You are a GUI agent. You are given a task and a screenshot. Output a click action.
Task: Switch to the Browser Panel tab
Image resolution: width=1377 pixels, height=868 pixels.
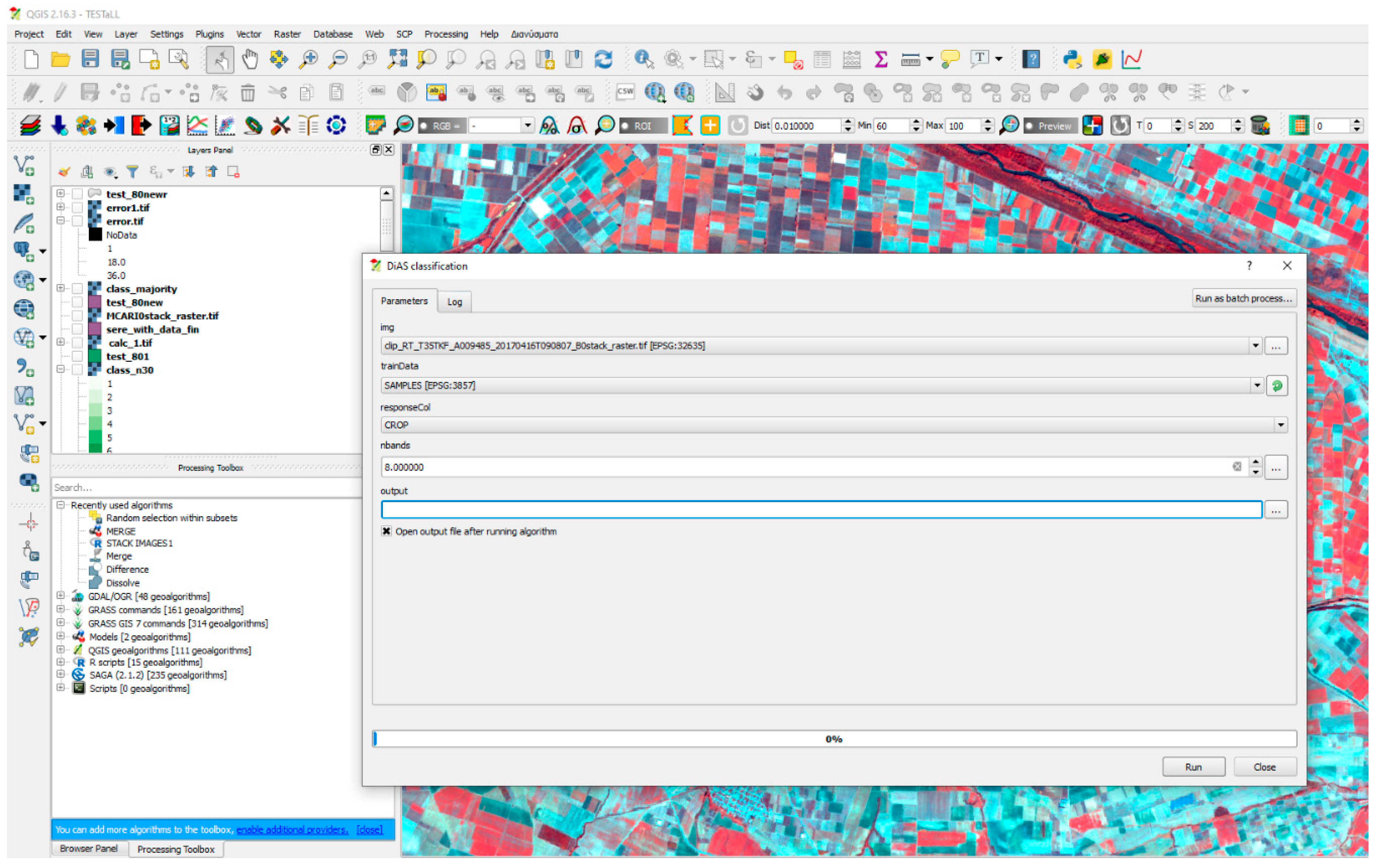[89, 848]
